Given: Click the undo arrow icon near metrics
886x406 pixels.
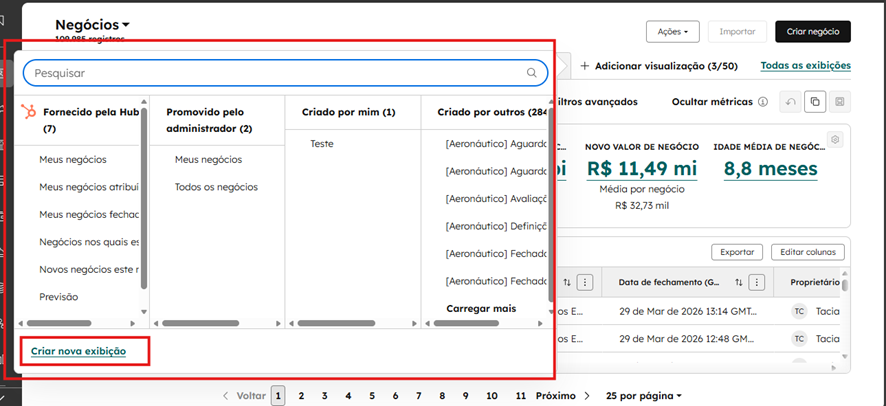Looking at the screenshot, I should [x=790, y=102].
